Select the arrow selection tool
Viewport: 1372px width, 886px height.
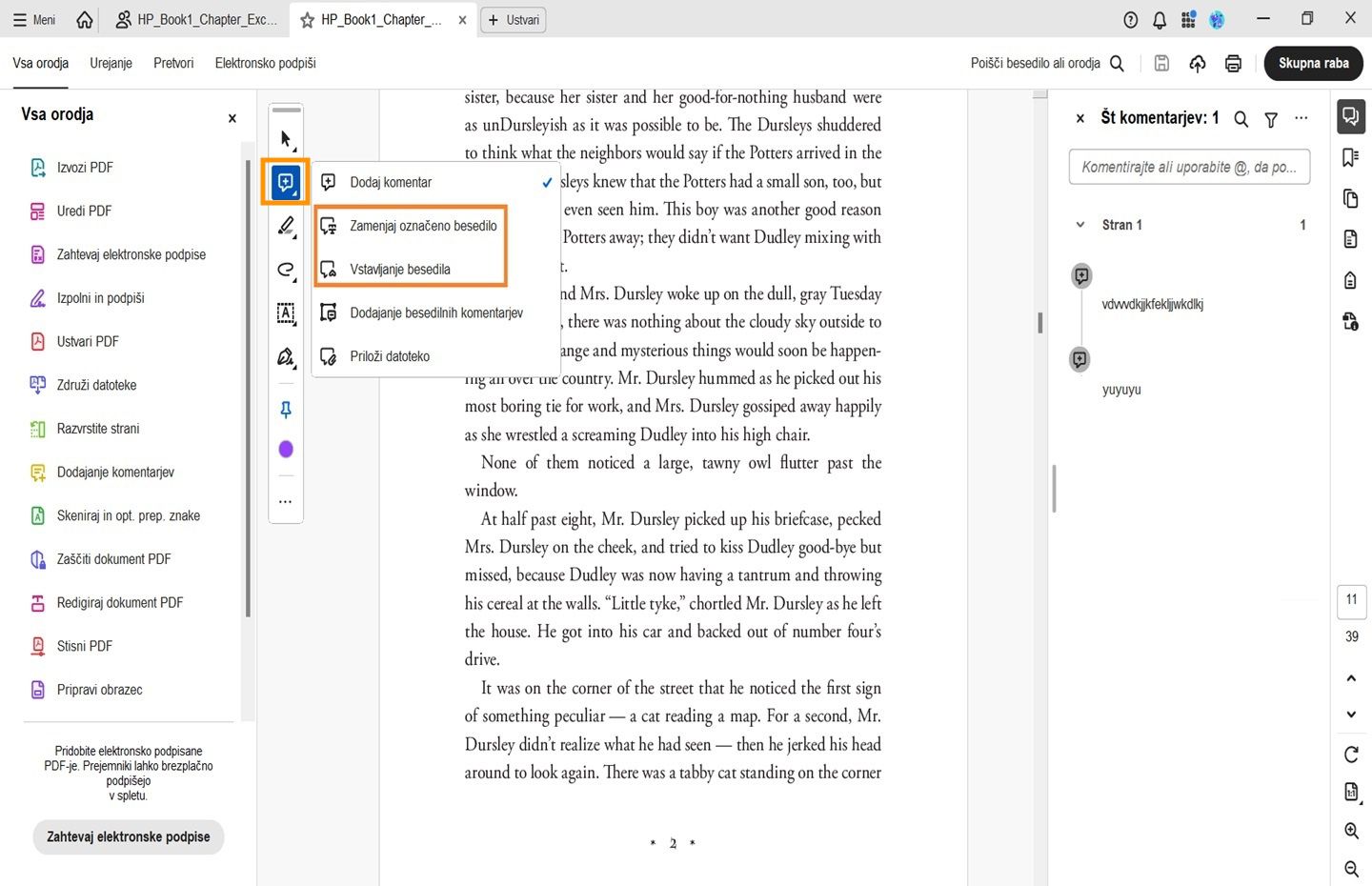pyautogui.click(x=286, y=140)
